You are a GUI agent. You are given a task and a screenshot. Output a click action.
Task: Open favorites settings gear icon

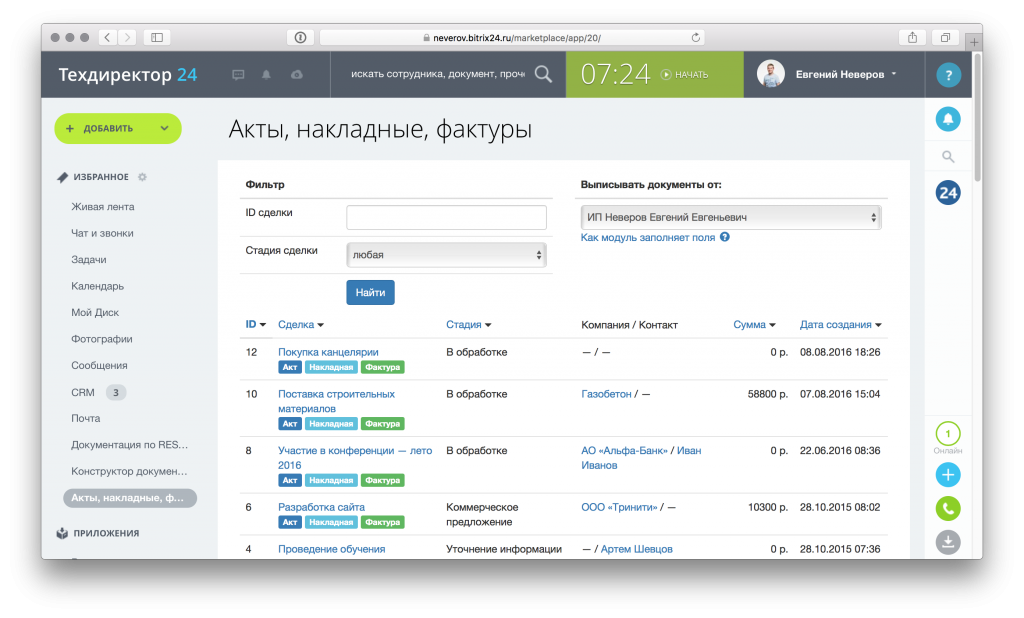142,177
